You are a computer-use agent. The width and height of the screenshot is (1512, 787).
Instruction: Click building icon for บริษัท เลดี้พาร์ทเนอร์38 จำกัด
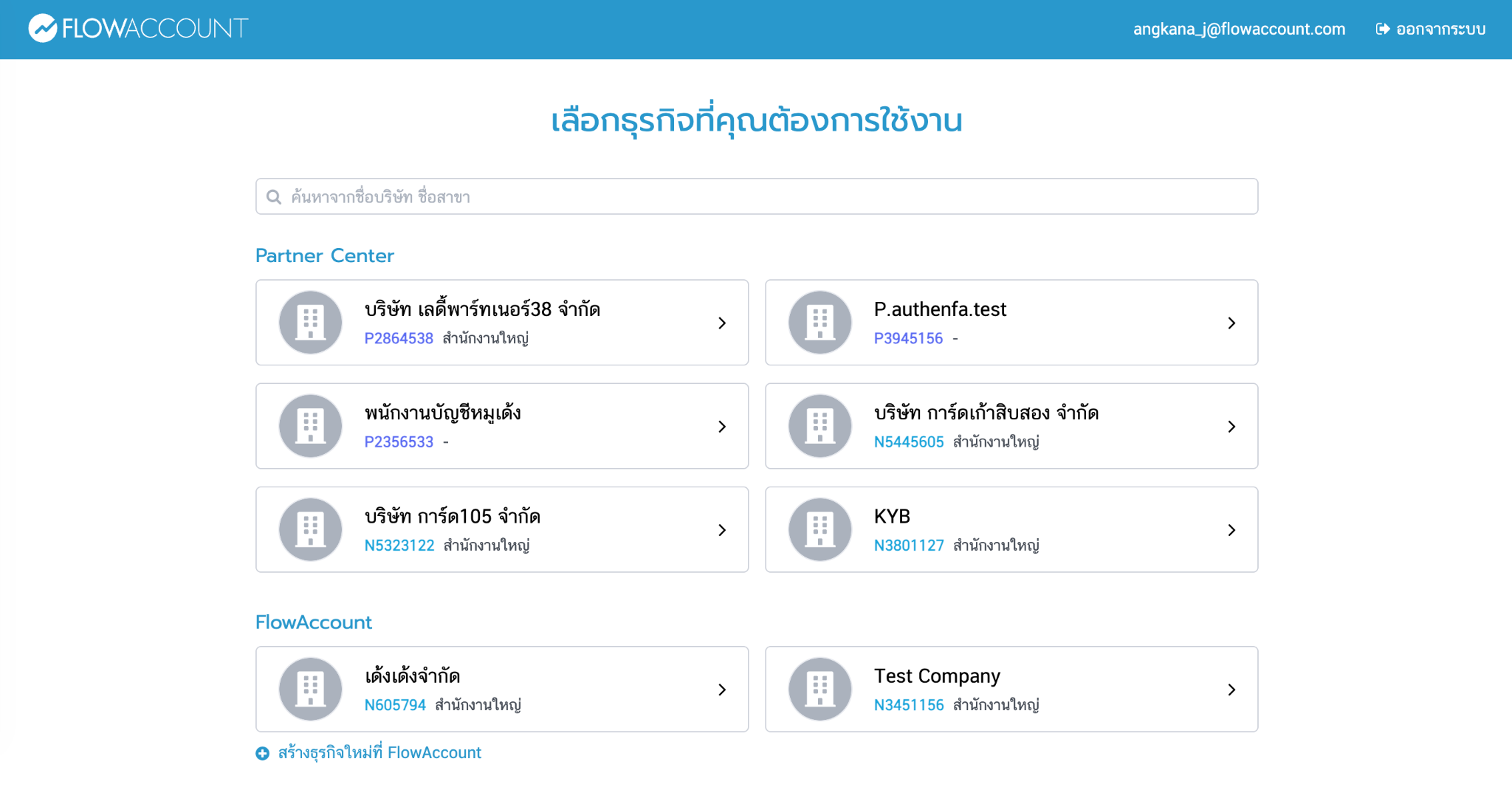(x=311, y=323)
